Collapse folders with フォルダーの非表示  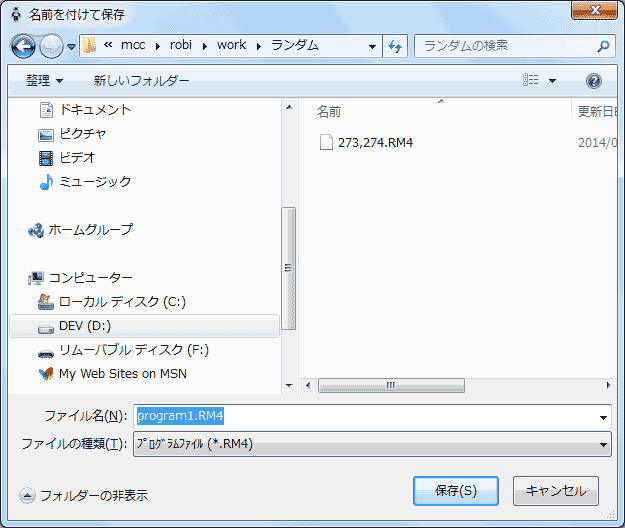pos(84,495)
